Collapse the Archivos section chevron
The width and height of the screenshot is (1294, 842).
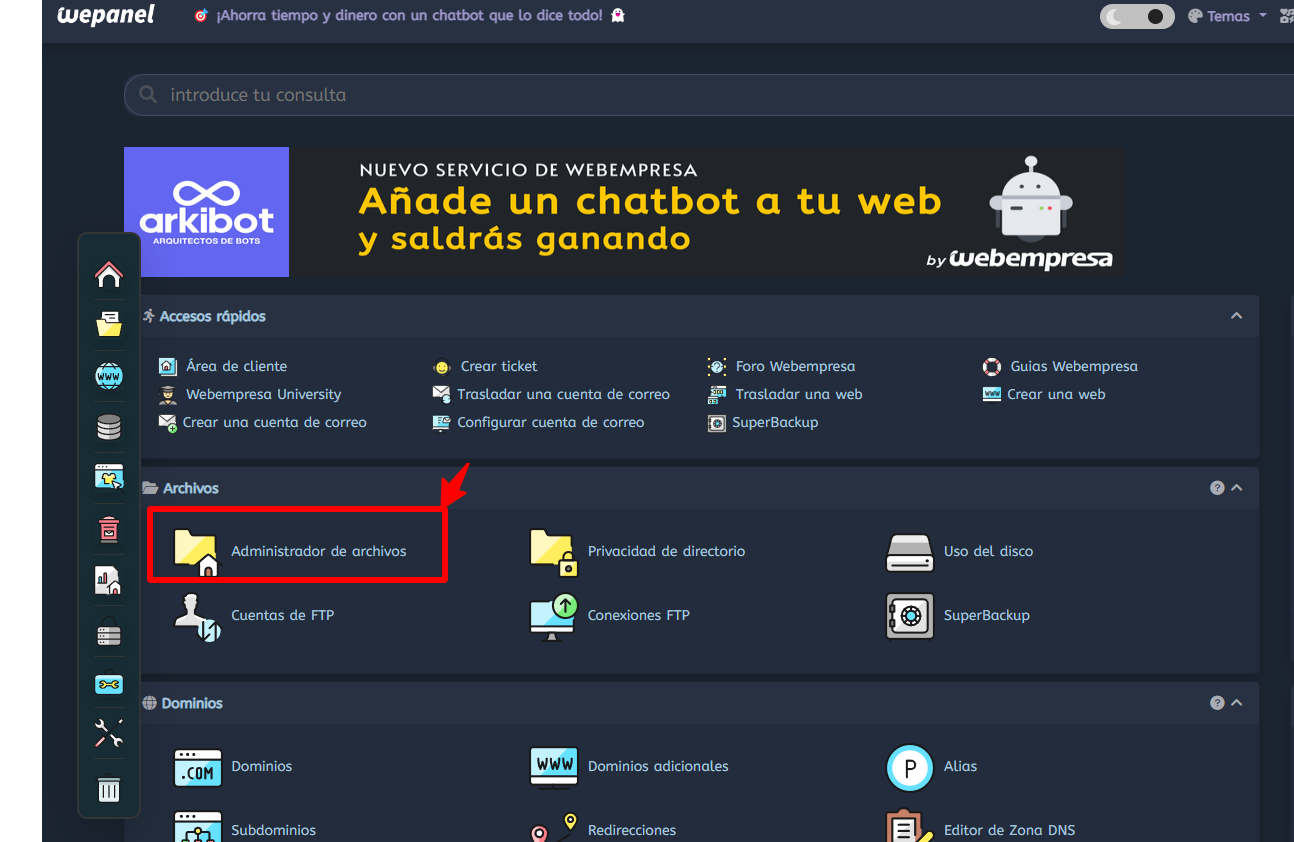pyautogui.click(x=1237, y=488)
